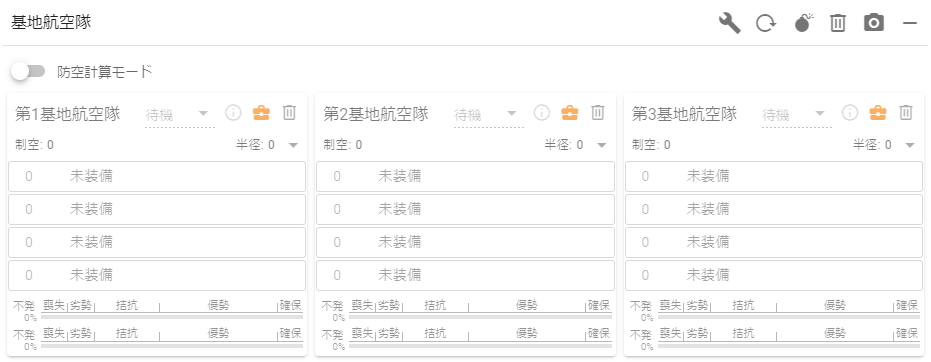
Task: Click the header trash icon to clear all
Action: [x=838, y=23]
